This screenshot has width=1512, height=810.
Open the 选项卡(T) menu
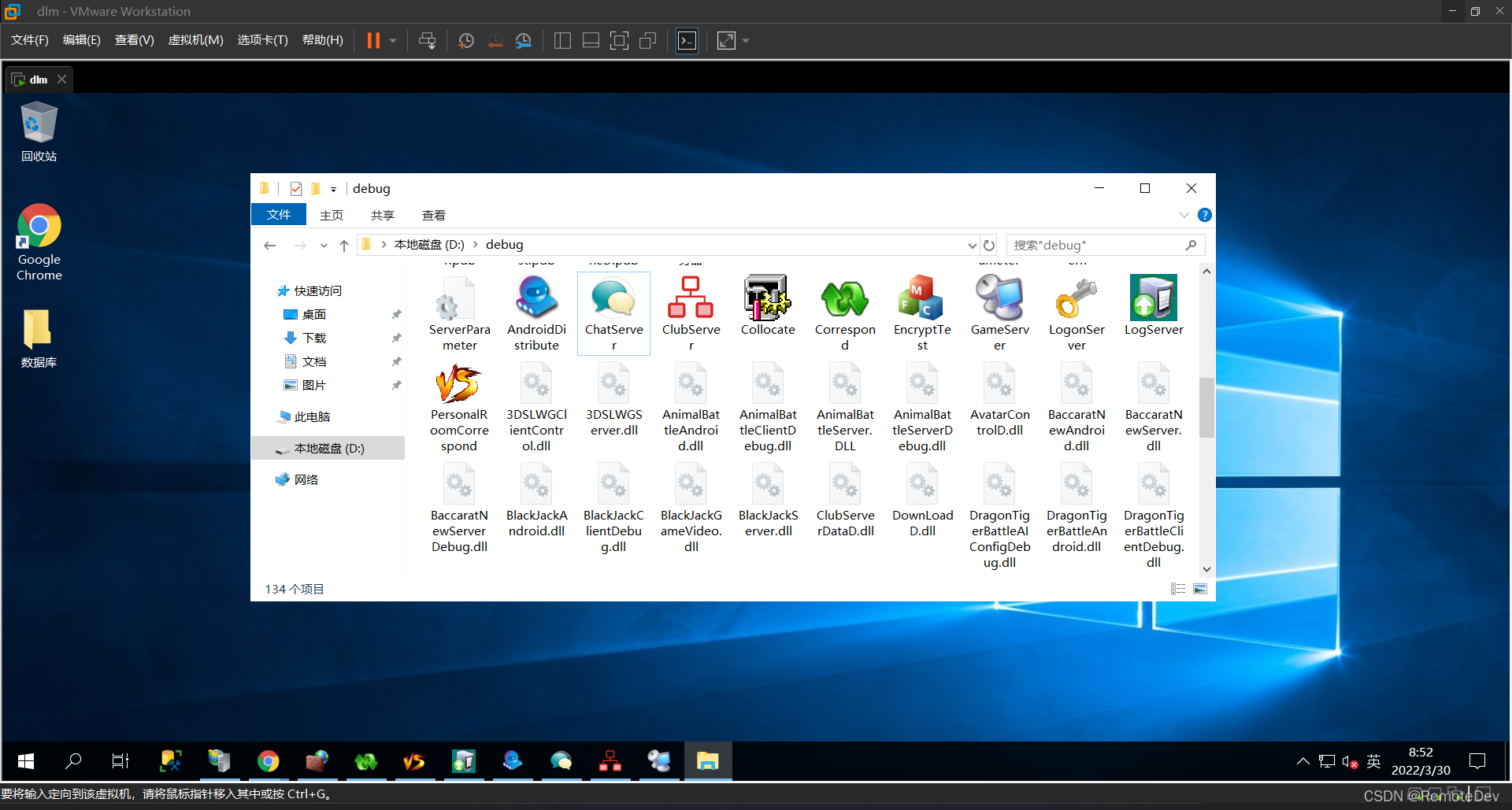[263, 40]
